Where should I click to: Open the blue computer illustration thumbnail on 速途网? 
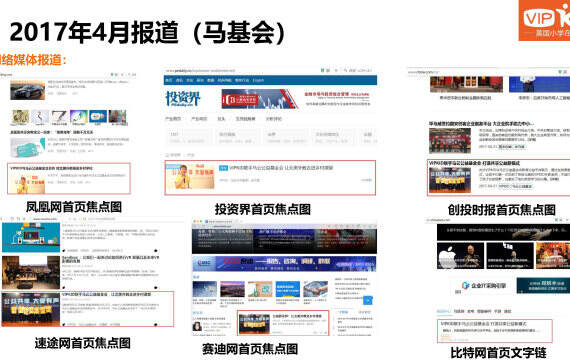click(31, 237)
